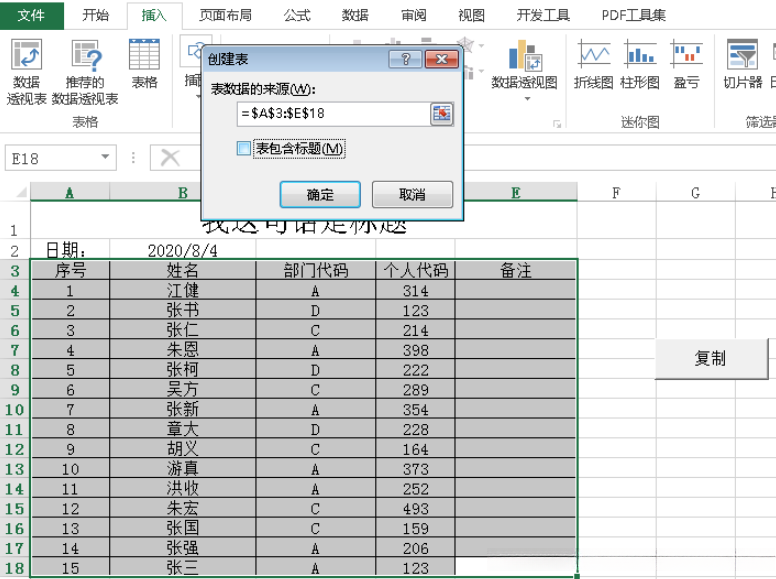
Task: Click the 序号 header cell
Action: click(70, 271)
